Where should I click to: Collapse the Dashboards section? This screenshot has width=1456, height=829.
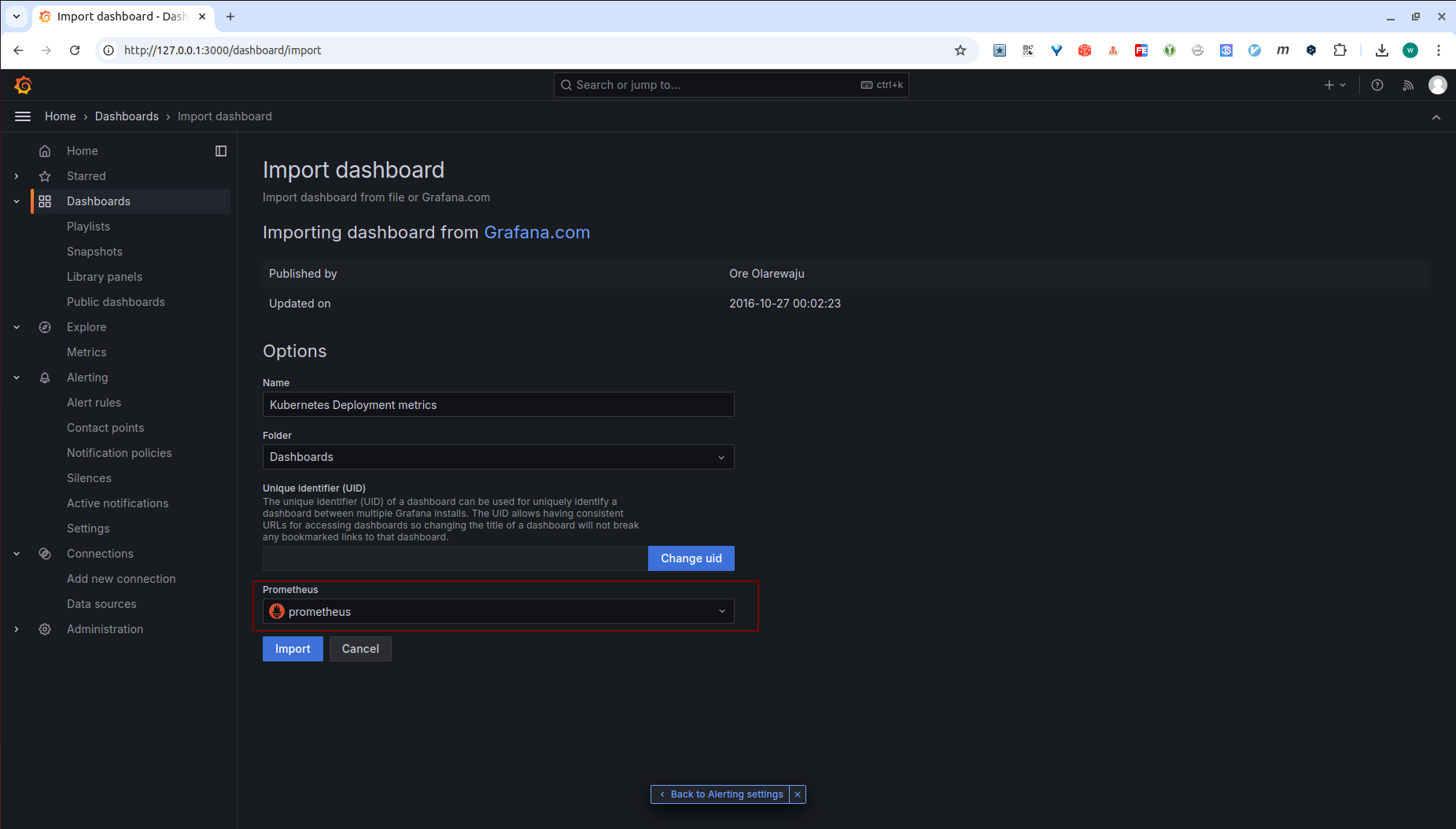(17, 201)
